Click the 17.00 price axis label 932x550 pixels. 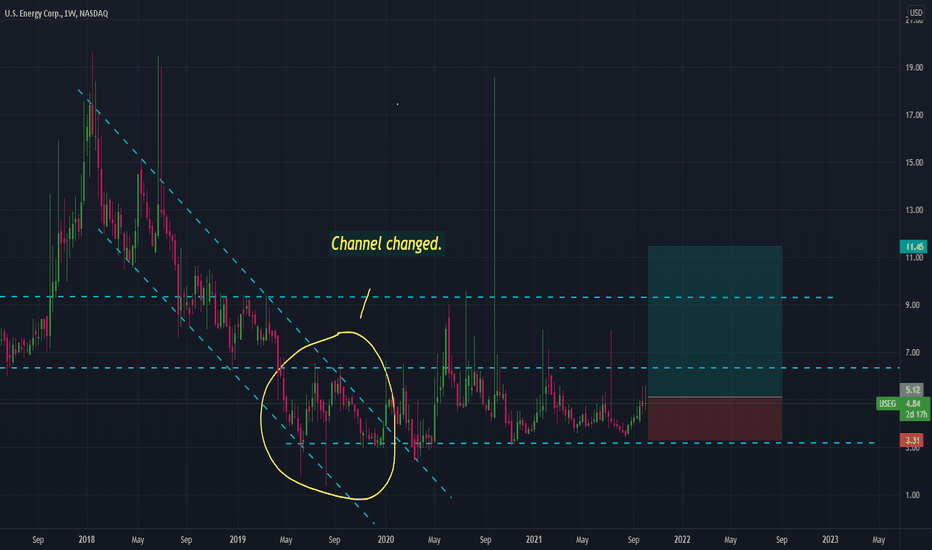pos(914,115)
